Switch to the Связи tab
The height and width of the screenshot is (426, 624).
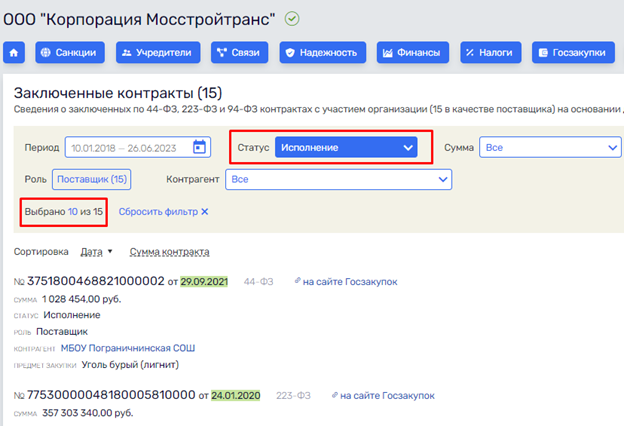pyautogui.click(x=239, y=53)
